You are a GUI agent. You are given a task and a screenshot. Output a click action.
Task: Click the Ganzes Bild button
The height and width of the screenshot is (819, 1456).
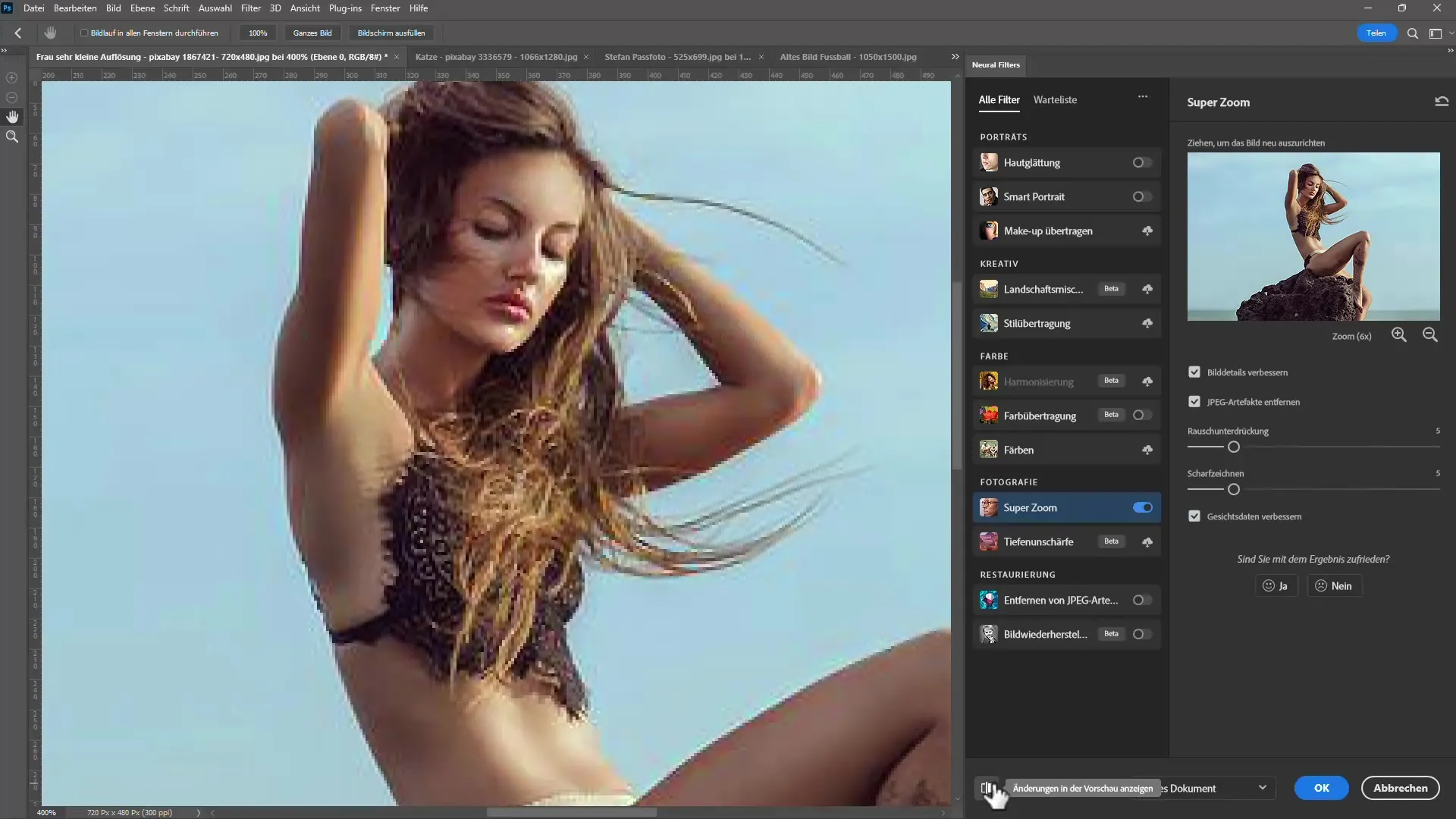tap(312, 33)
